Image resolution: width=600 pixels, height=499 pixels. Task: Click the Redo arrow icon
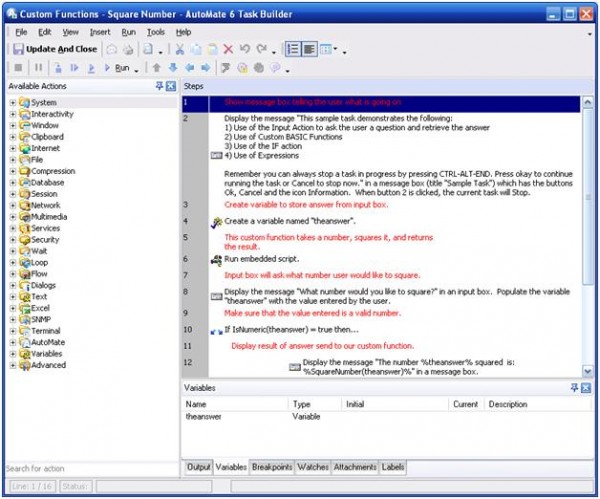[x=262, y=49]
